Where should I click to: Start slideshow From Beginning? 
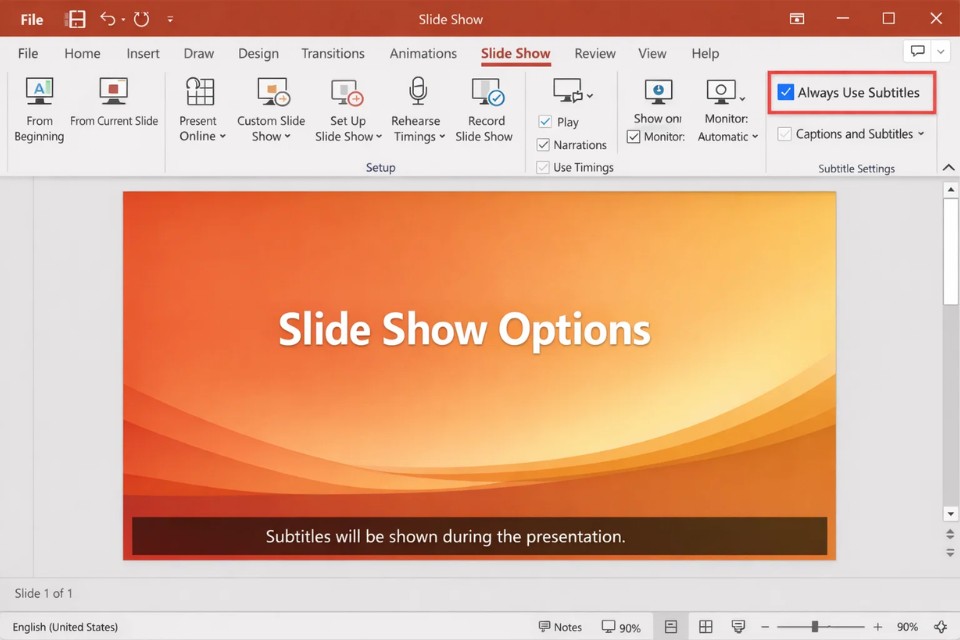(x=39, y=108)
